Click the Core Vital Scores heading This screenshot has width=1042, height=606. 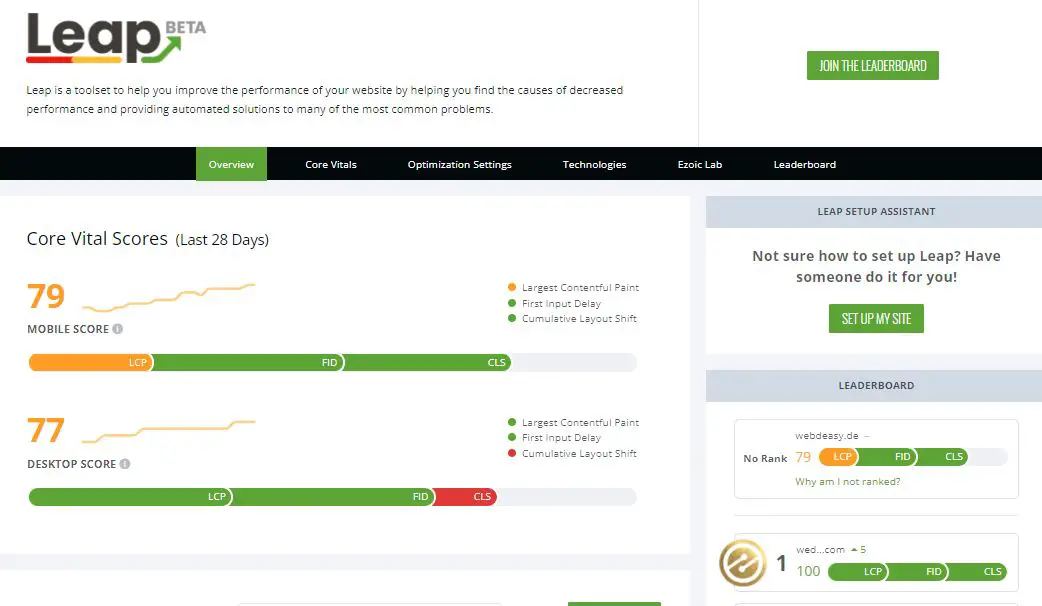pos(97,239)
